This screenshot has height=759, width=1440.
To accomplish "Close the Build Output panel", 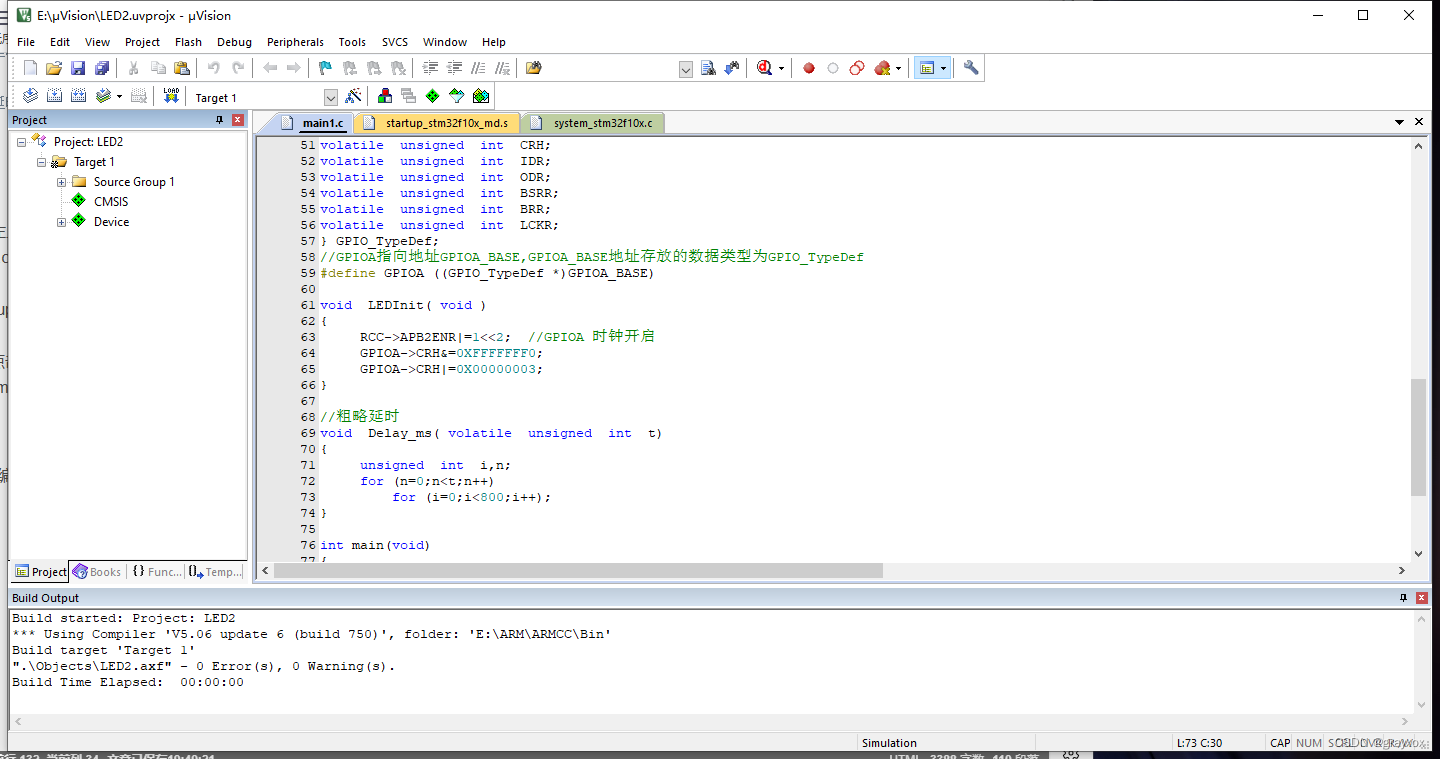I will click(x=1421, y=598).
